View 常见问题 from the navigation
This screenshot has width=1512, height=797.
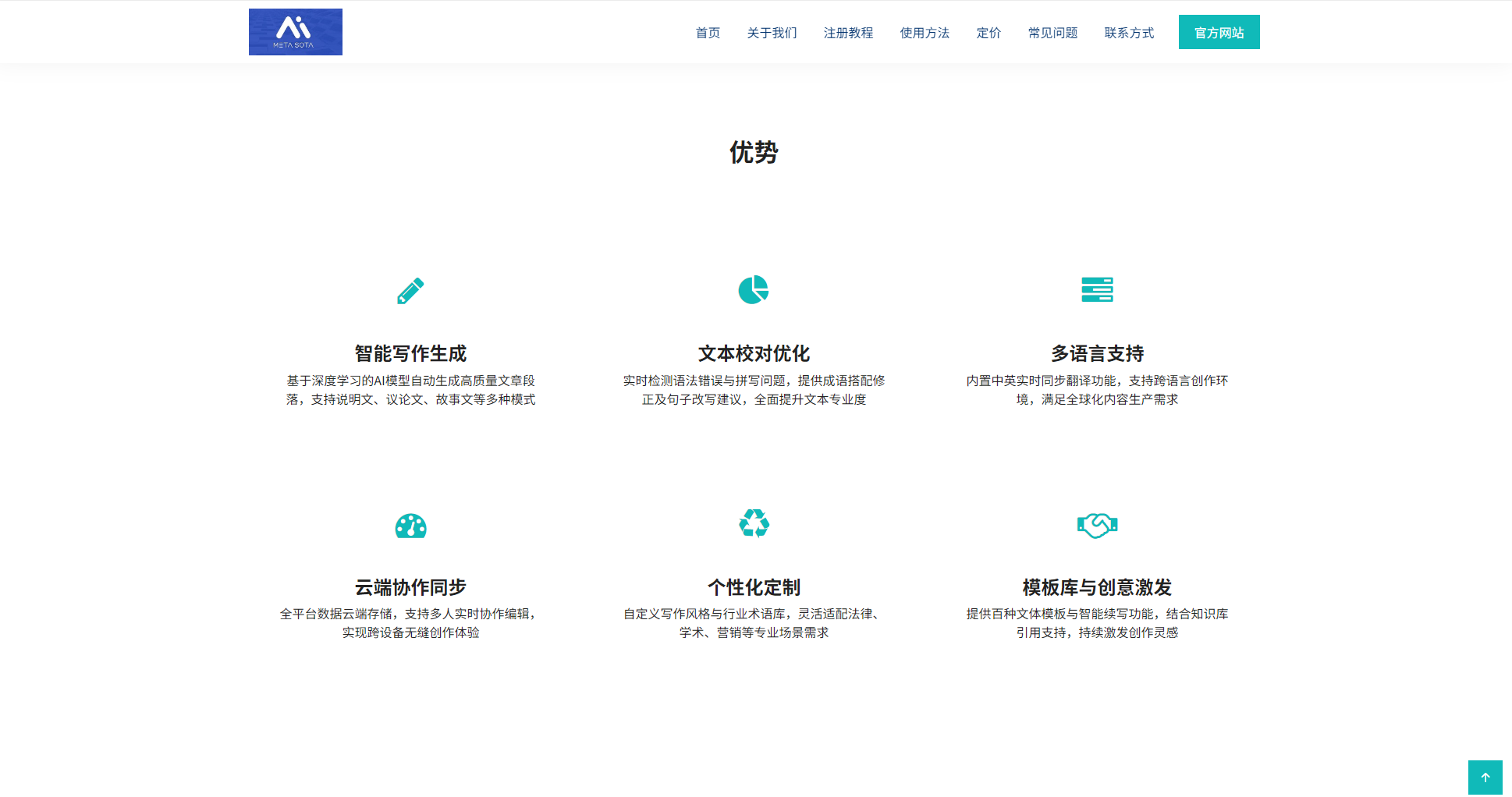[1052, 33]
